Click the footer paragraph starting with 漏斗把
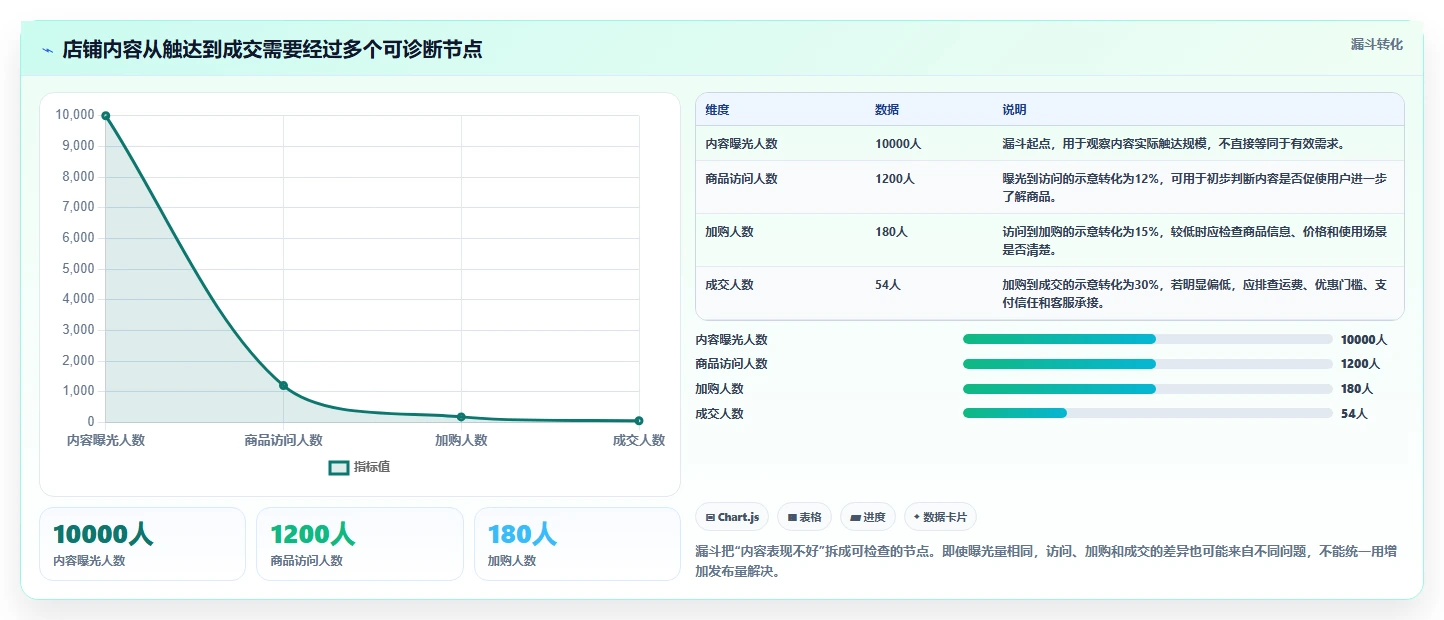The width and height of the screenshot is (1444, 620). (1046, 562)
